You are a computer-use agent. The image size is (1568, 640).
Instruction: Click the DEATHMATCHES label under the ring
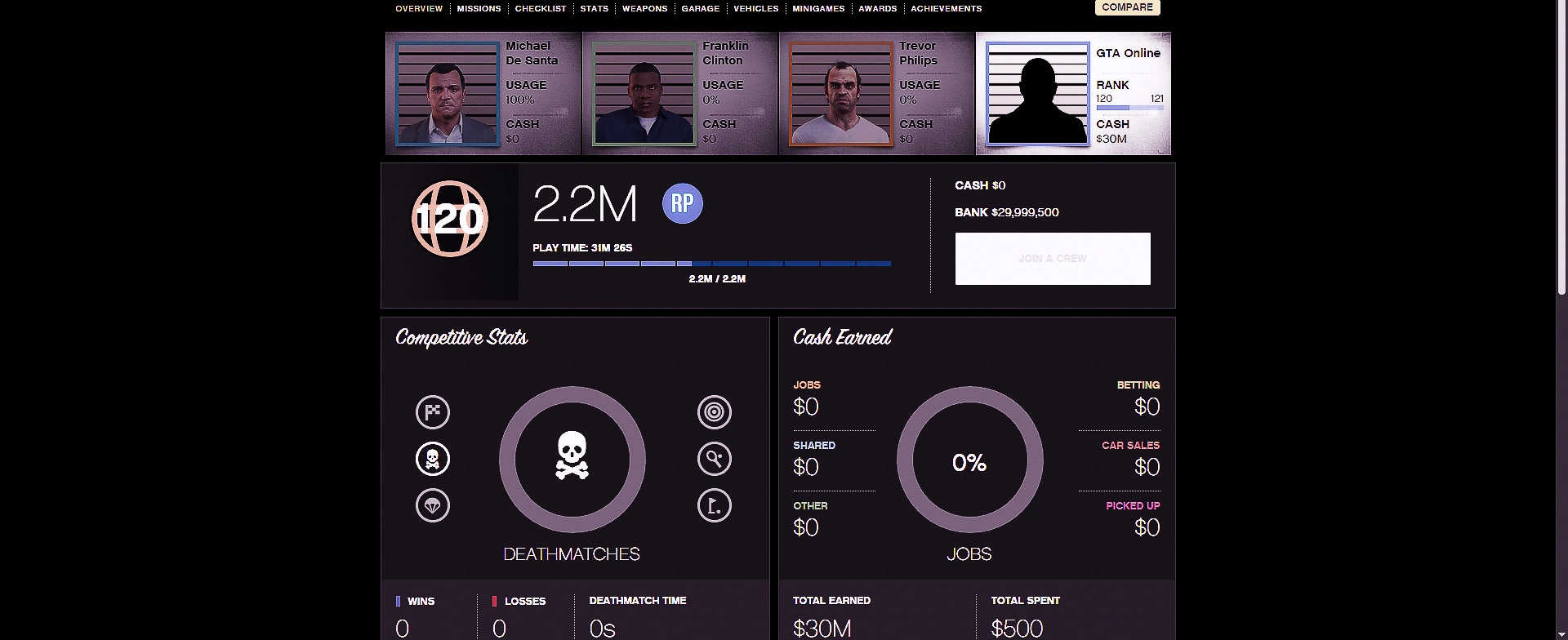[x=572, y=554]
